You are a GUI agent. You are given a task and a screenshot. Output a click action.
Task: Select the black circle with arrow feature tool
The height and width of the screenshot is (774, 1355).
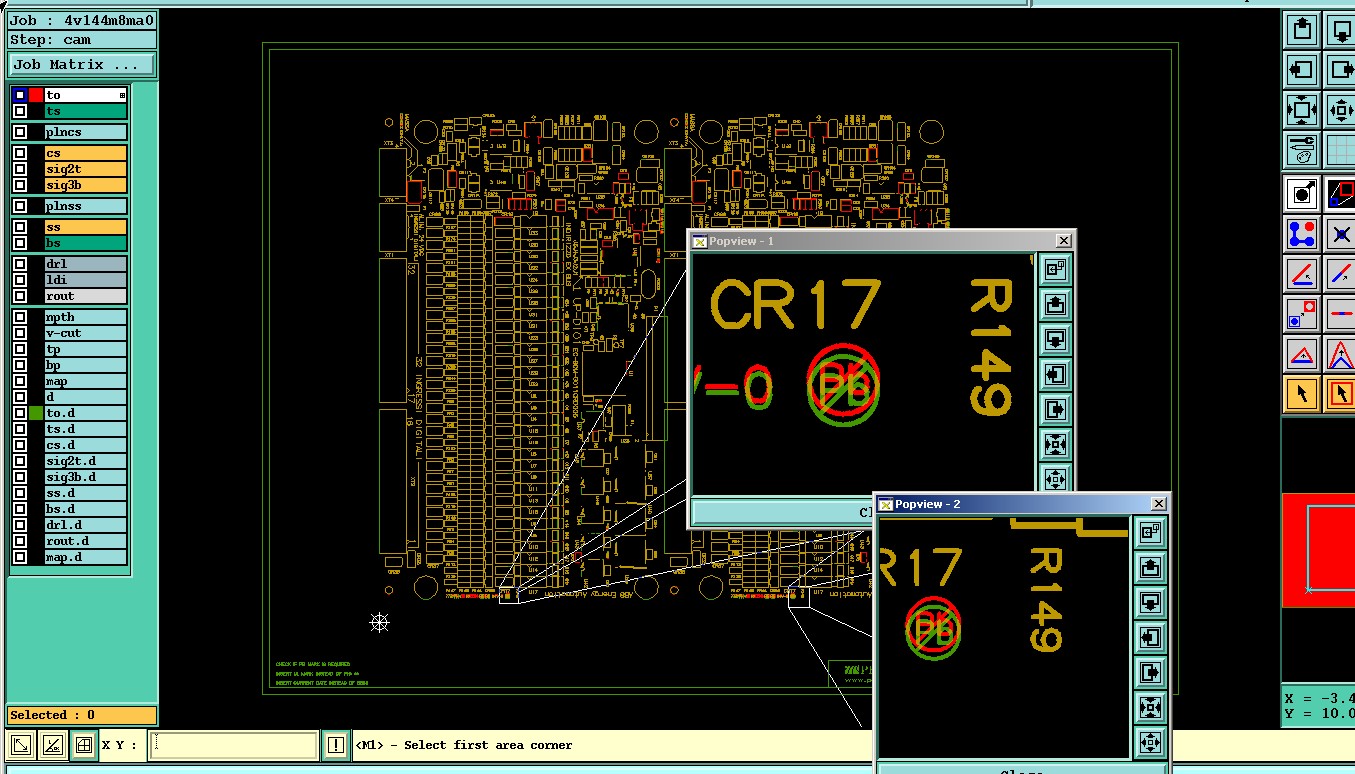tap(1302, 193)
